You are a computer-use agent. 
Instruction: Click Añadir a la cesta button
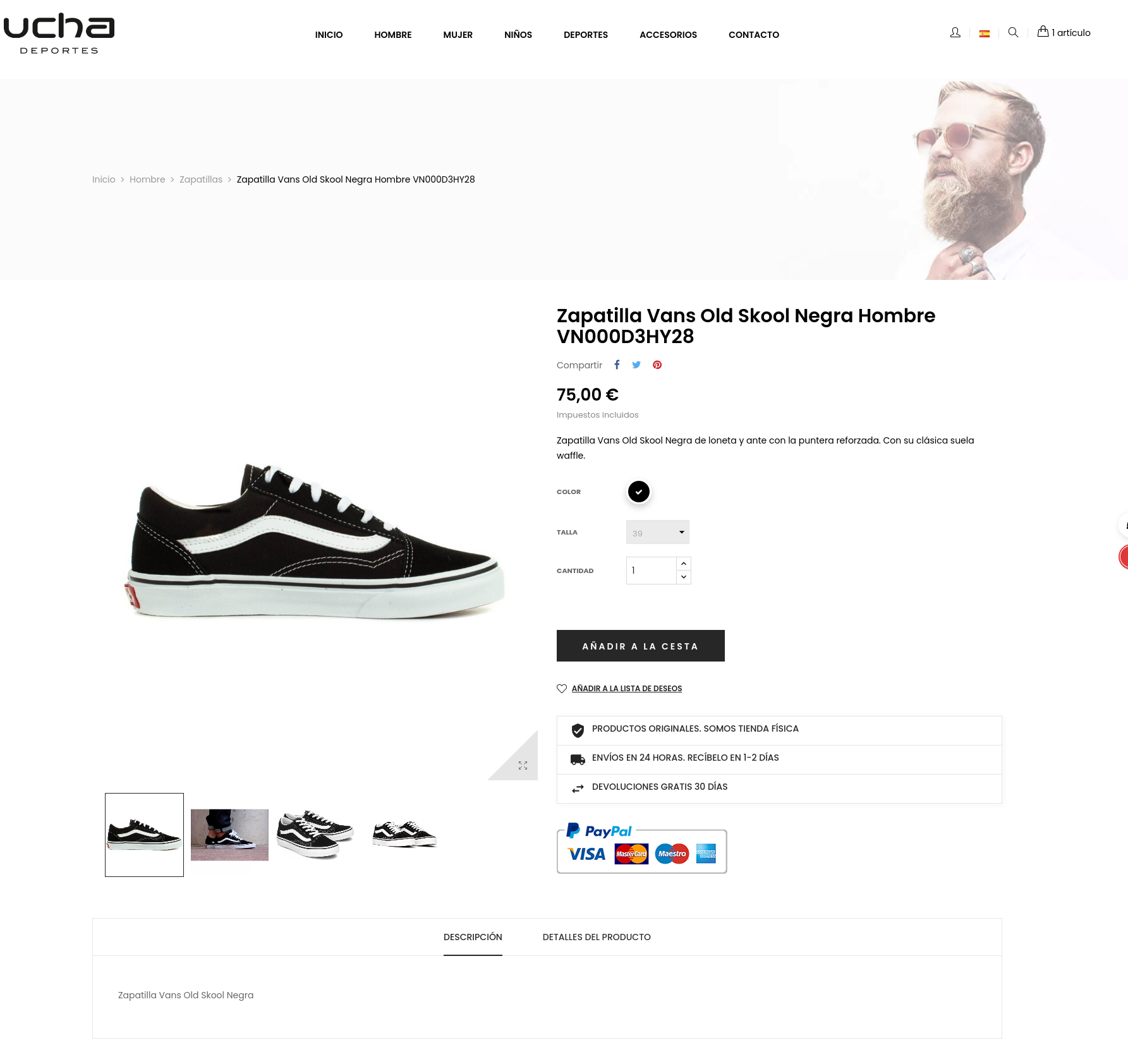[641, 646]
